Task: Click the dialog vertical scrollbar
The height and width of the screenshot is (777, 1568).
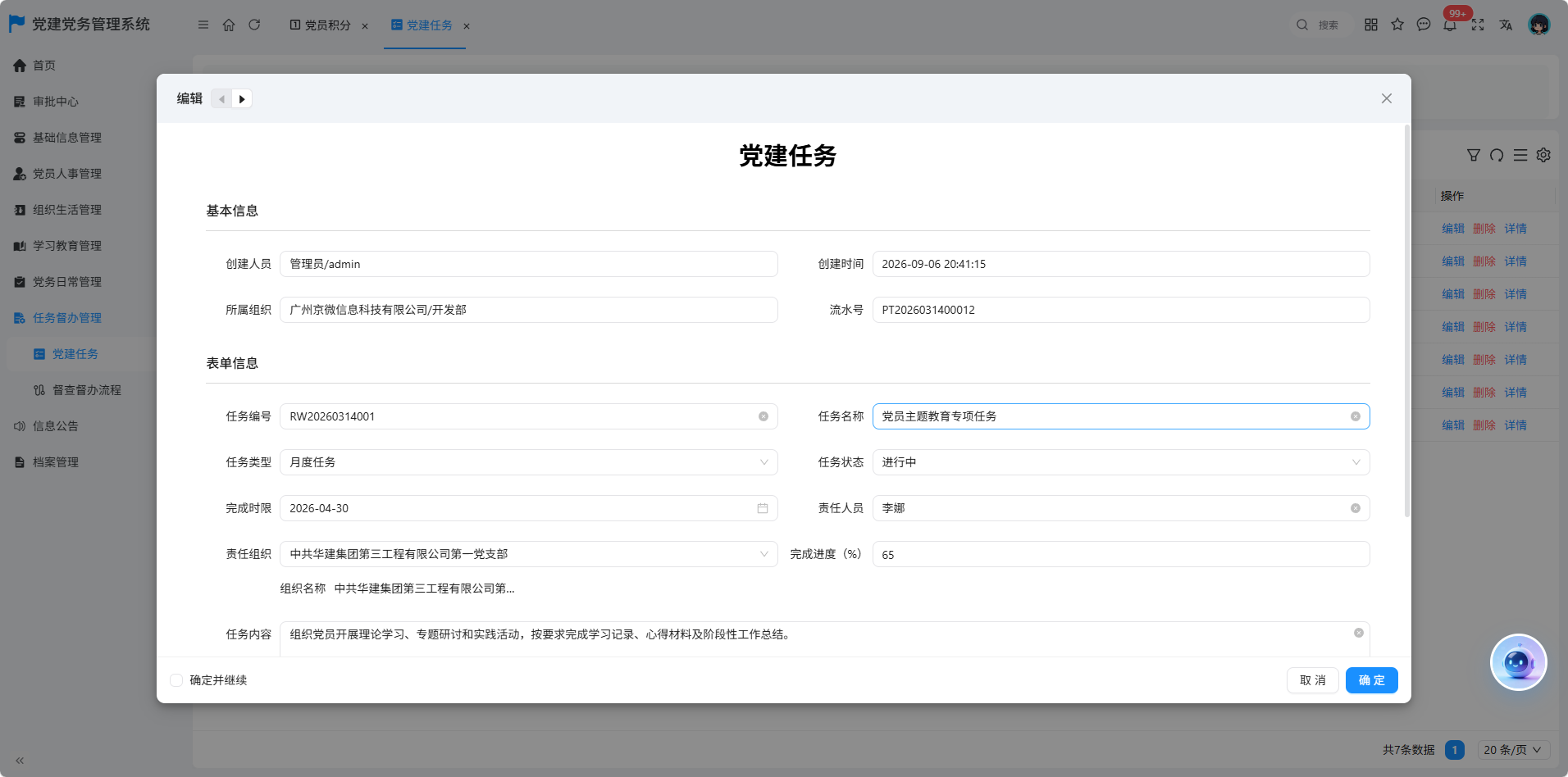Action: [1407, 320]
